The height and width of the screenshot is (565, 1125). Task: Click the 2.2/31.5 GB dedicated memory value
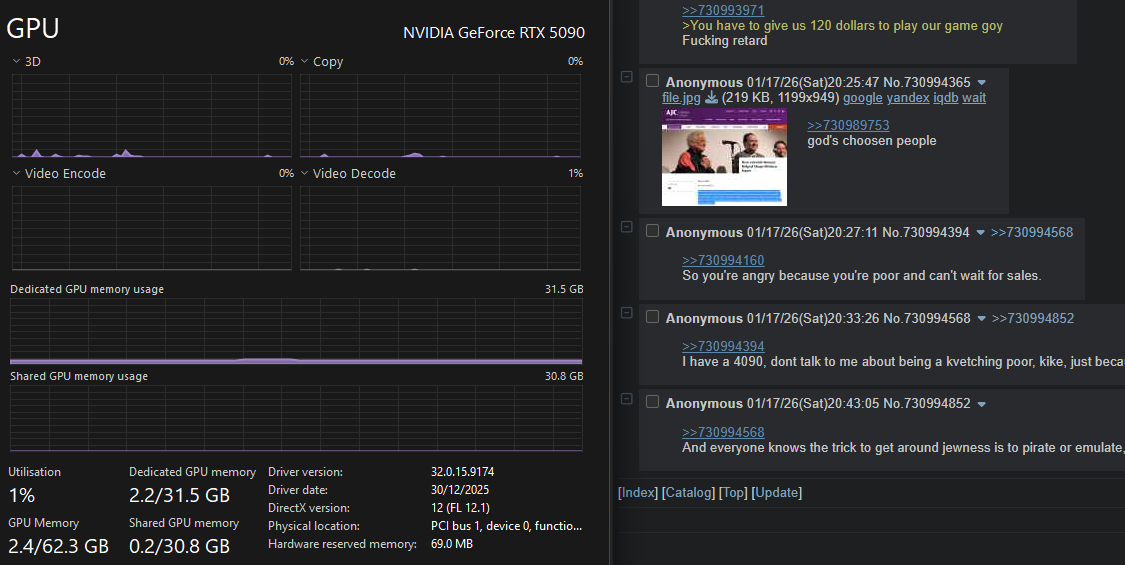pyautogui.click(x=179, y=495)
